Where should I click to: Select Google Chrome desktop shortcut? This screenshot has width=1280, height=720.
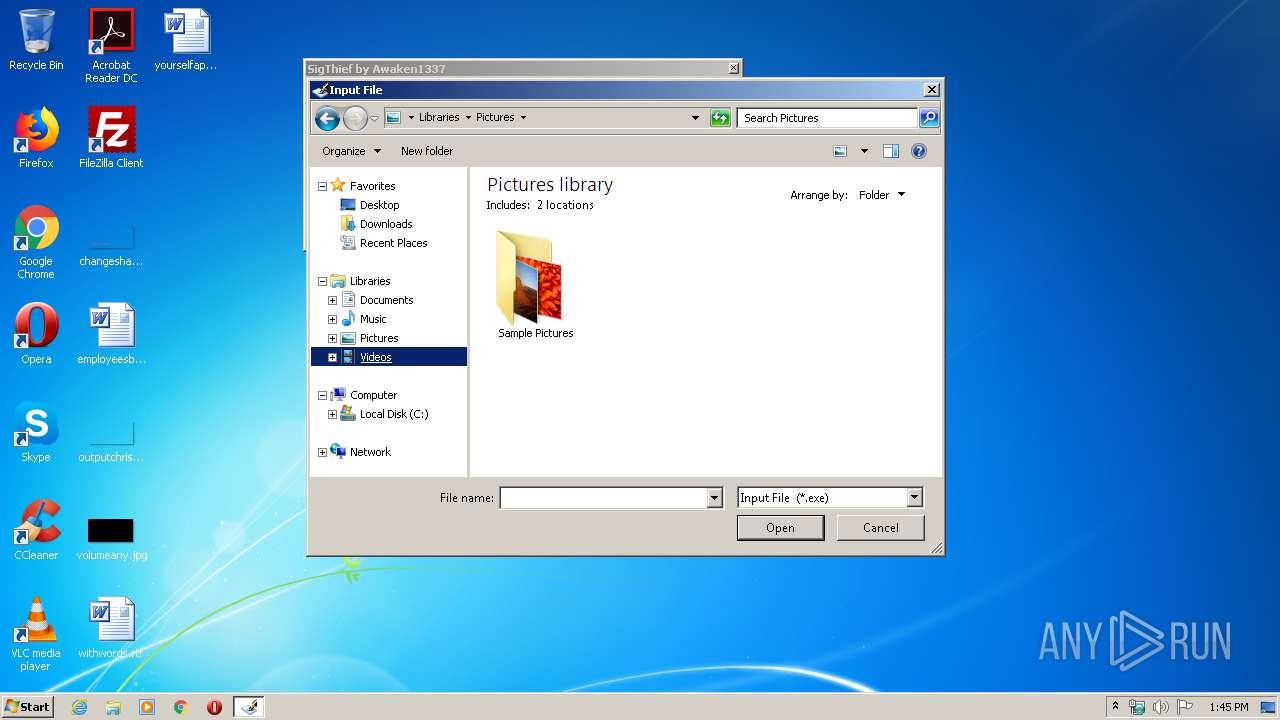36,241
